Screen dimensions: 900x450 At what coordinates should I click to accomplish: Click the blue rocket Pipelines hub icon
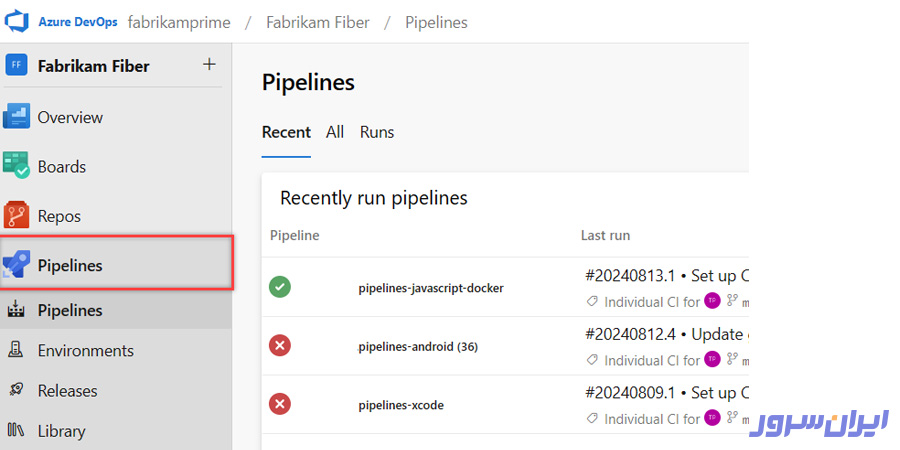(x=16, y=265)
